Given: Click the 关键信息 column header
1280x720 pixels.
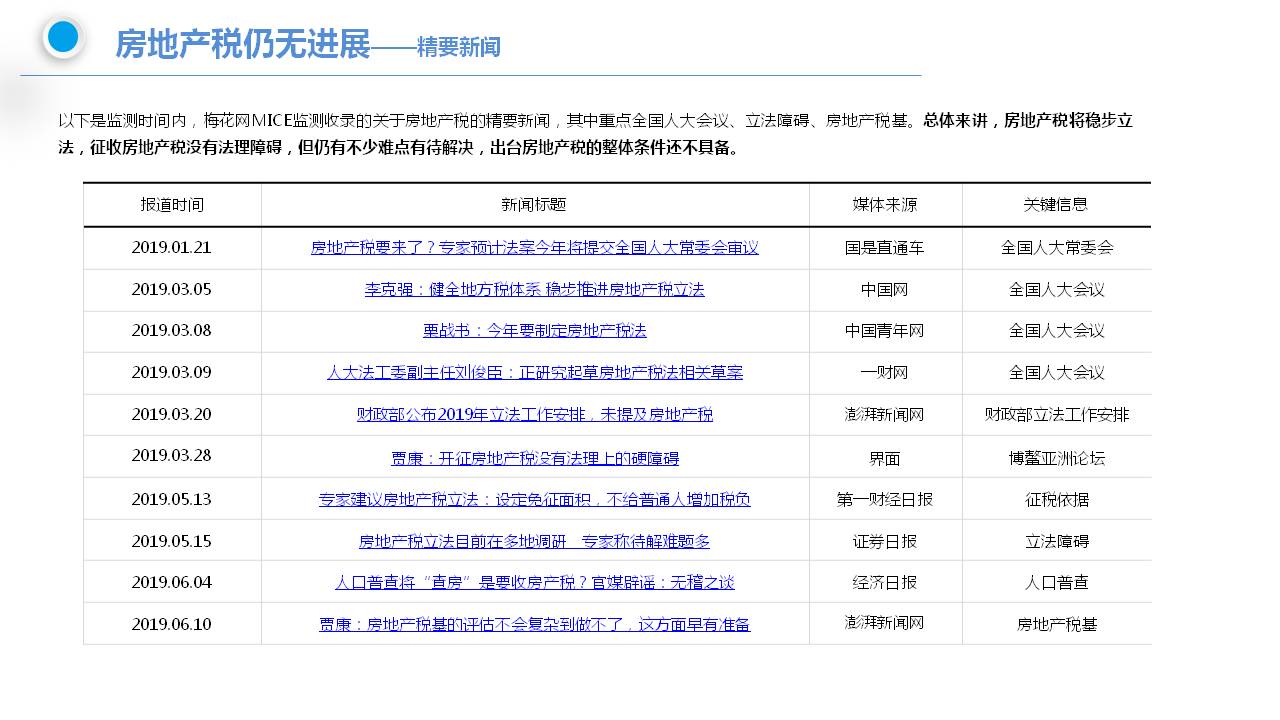Looking at the screenshot, I should tap(1055, 205).
